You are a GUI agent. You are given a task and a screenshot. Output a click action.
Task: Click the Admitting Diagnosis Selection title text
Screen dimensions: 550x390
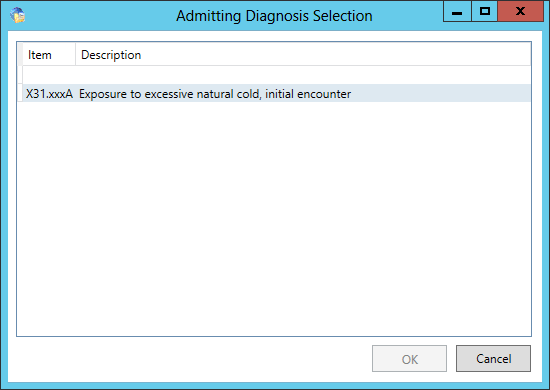(274, 16)
